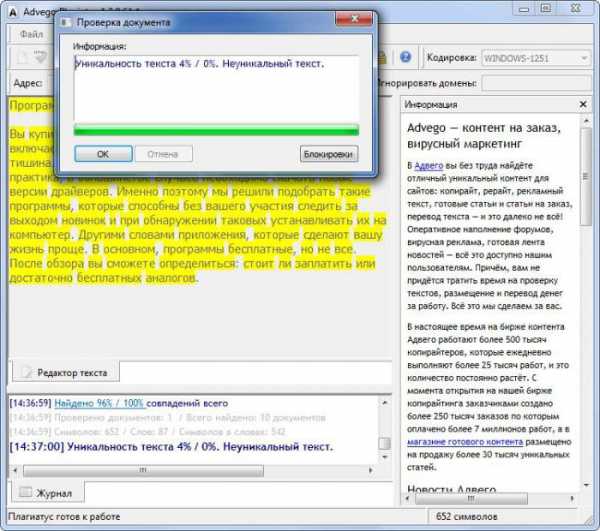Click the Проверка документа dialog title icon
Image resolution: width=600 pixels, height=531 pixels.
65,23
